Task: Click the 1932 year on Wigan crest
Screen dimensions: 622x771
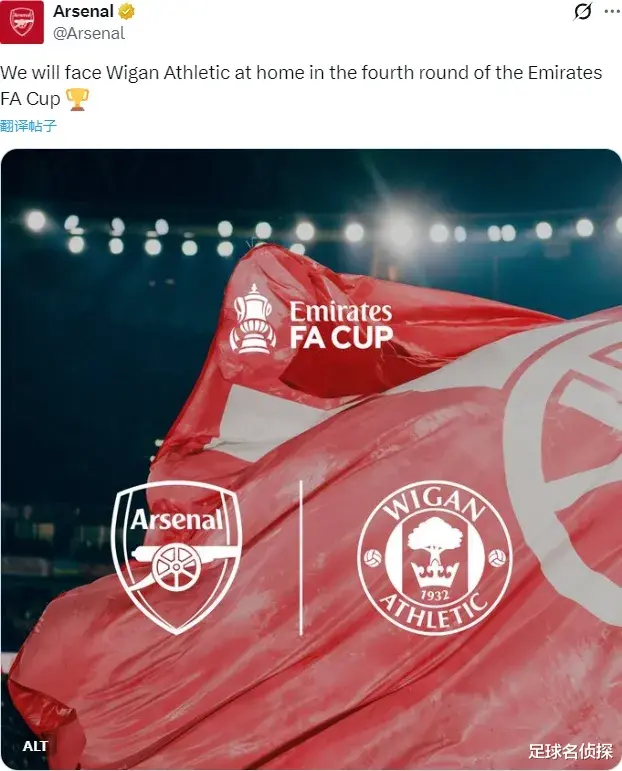Action: (x=435, y=595)
